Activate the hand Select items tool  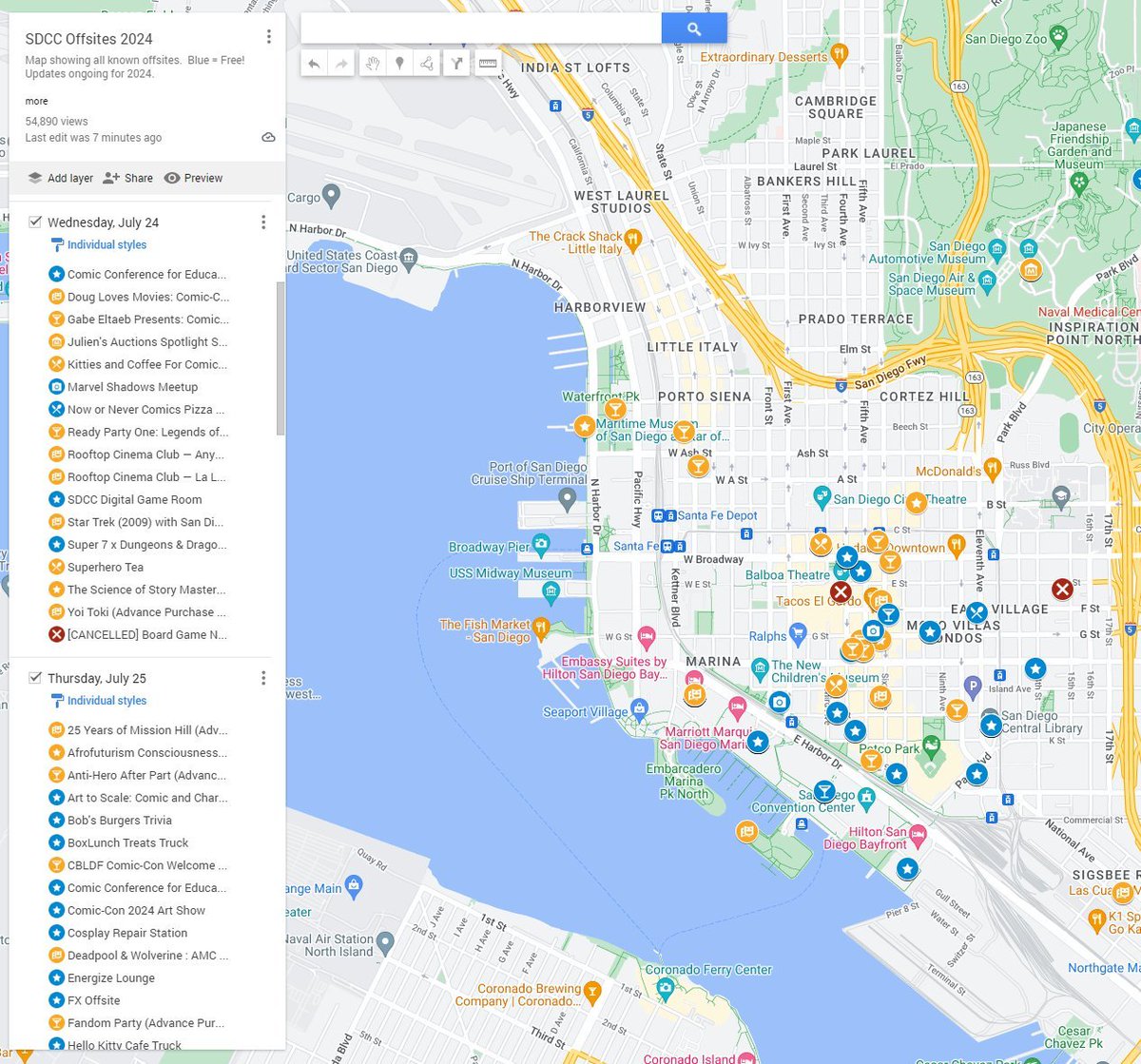372,63
